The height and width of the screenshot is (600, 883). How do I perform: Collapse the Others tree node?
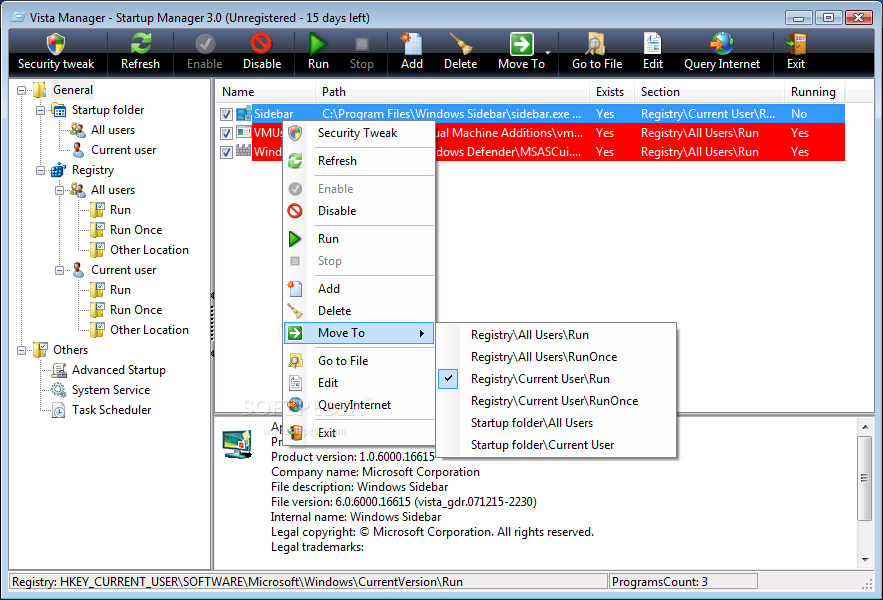[x=21, y=350]
